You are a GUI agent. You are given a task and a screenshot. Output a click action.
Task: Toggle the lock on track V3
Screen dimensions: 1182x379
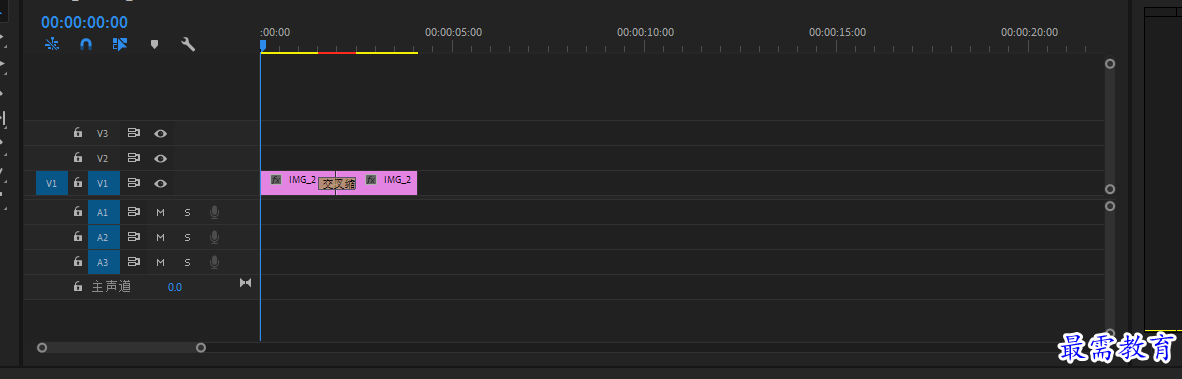pyautogui.click(x=78, y=133)
